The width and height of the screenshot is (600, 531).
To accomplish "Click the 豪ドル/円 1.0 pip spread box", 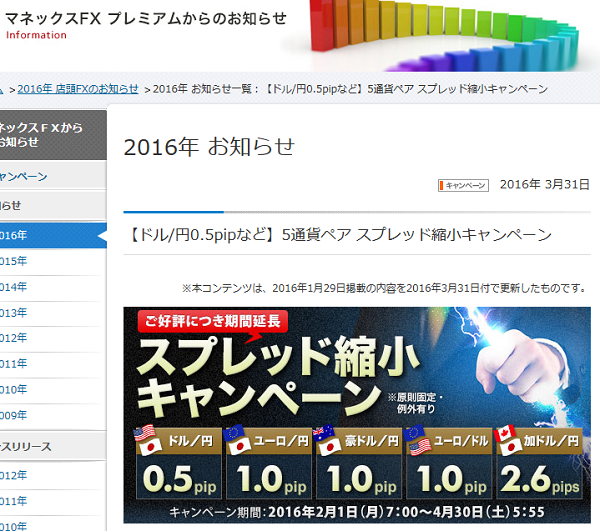I will [x=359, y=463].
